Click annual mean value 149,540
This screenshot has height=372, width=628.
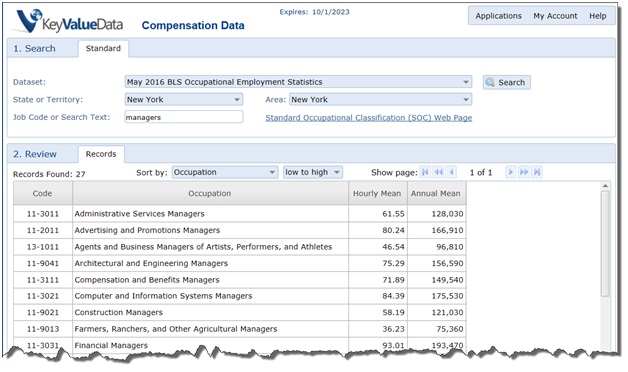coord(447,280)
